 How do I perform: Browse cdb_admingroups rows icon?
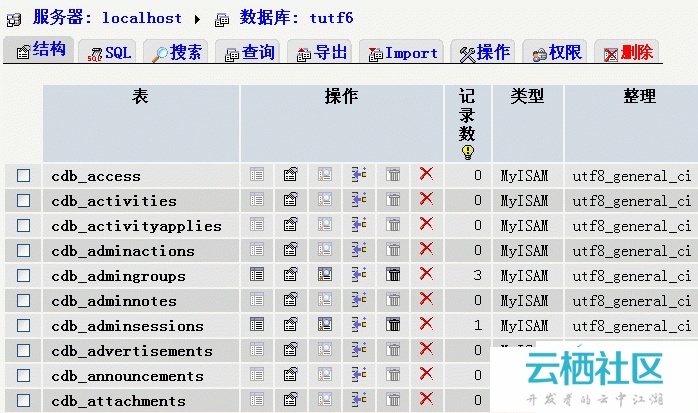(x=257, y=274)
